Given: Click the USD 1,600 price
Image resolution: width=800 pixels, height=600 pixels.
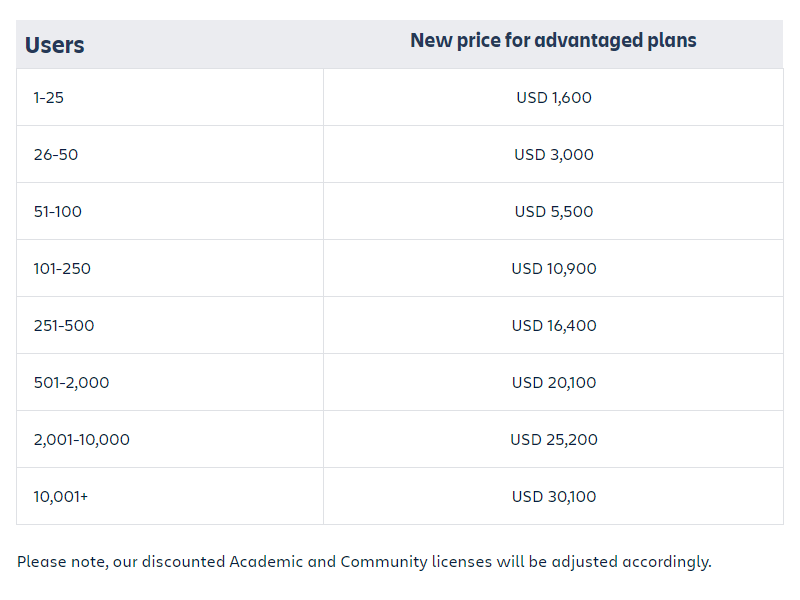Looking at the screenshot, I should point(554,98).
